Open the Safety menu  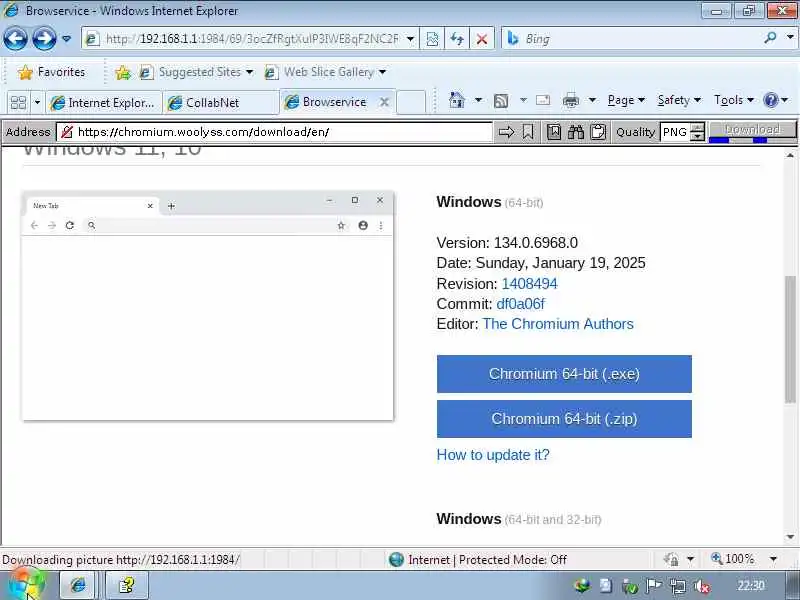click(679, 100)
